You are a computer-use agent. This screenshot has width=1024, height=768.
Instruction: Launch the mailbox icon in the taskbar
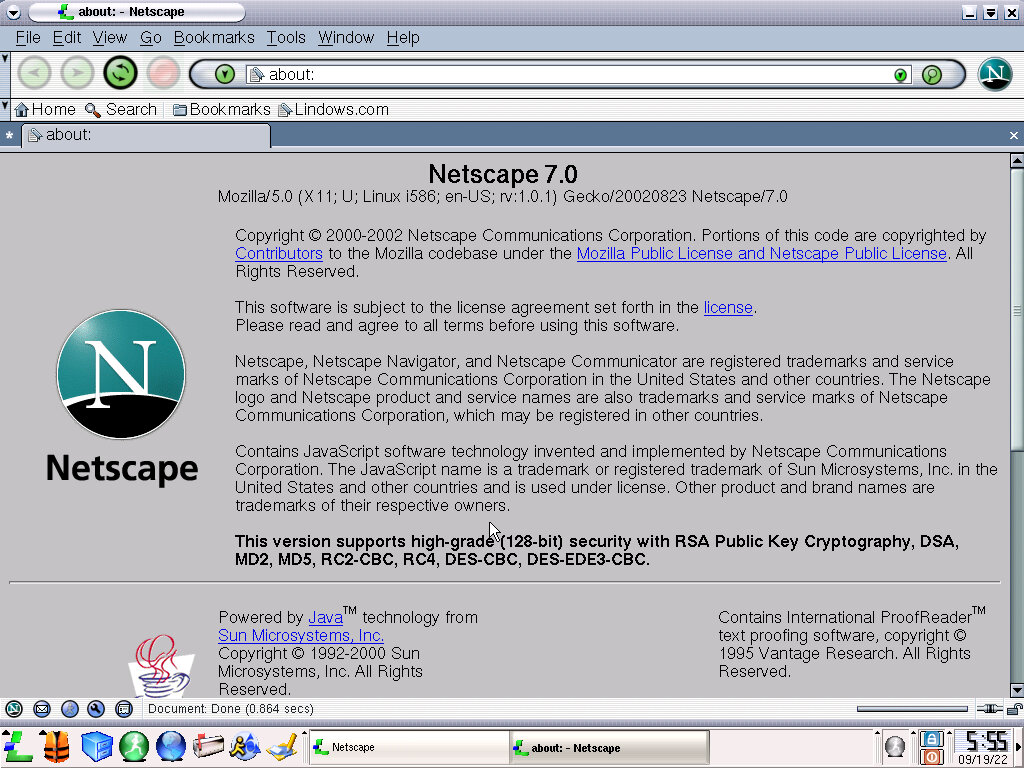coord(208,746)
